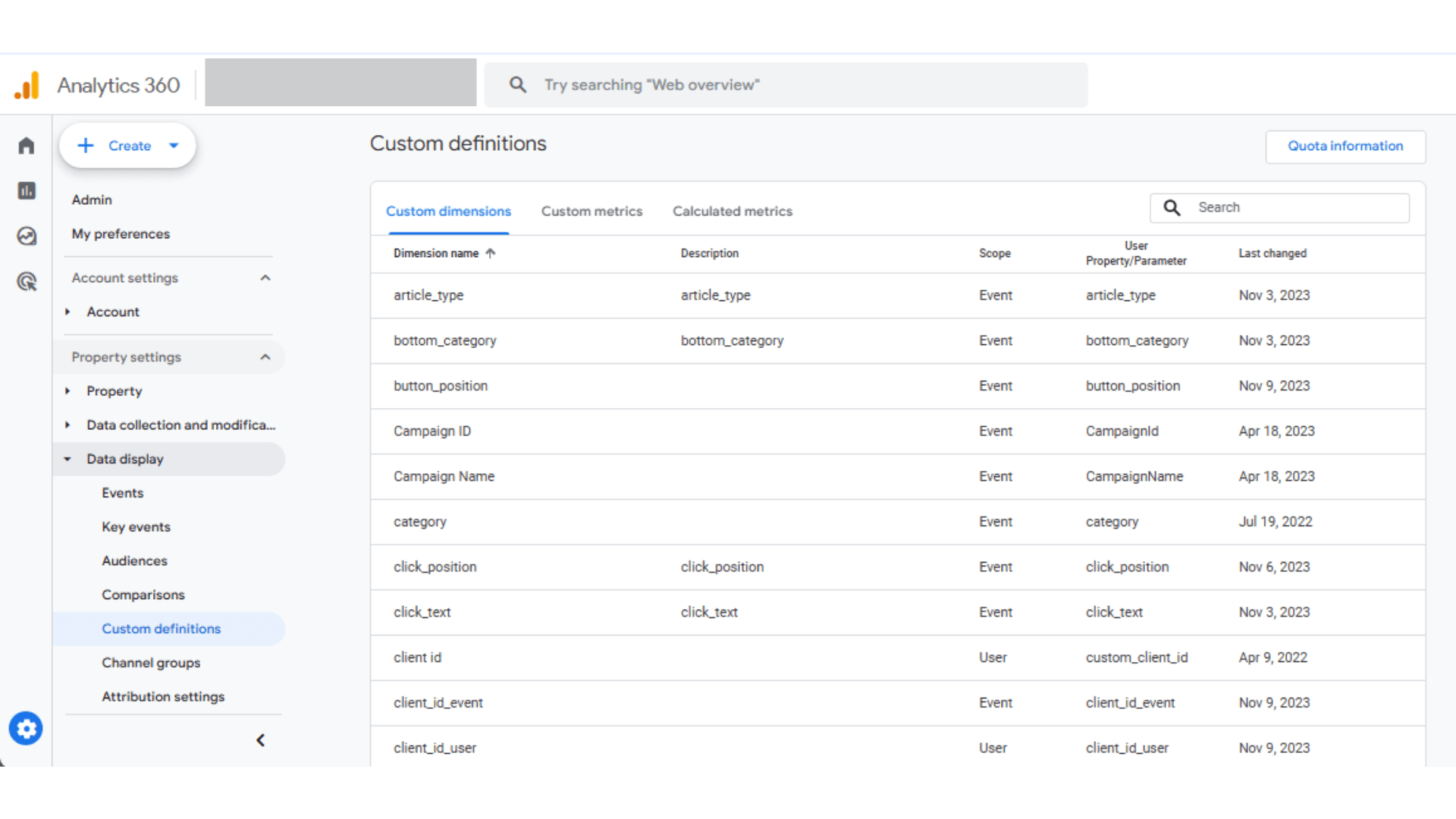Collapse the Property settings section

click(265, 357)
